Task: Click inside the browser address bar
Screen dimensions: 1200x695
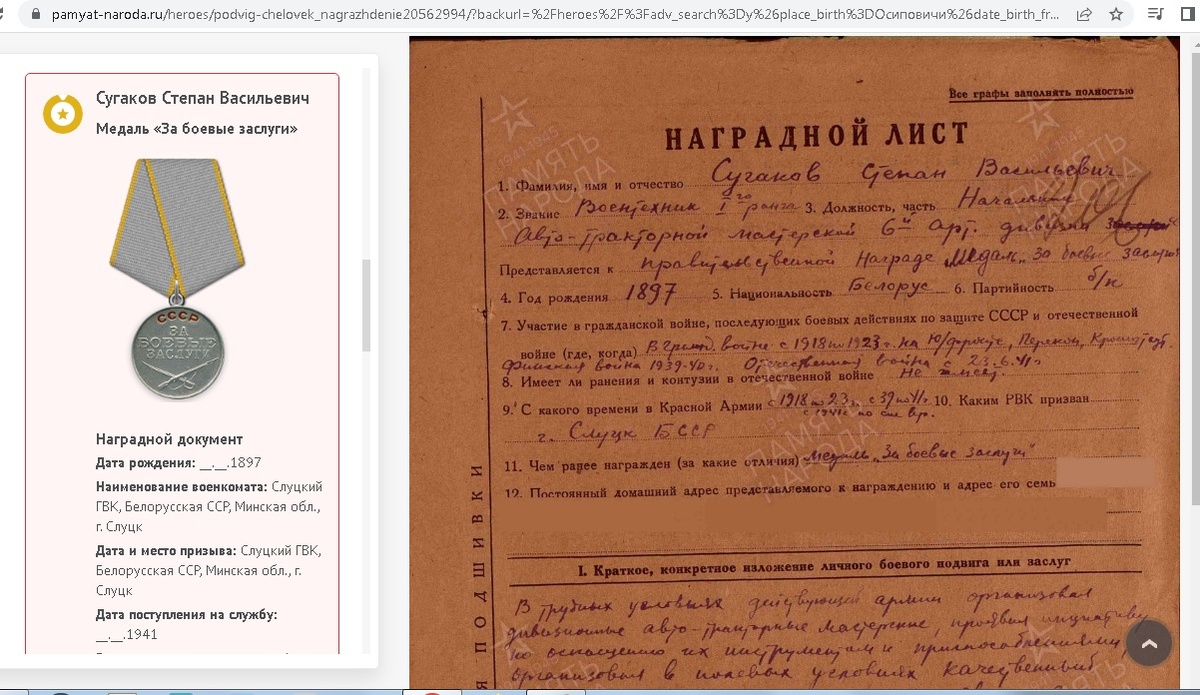Action: tap(500, 15)
